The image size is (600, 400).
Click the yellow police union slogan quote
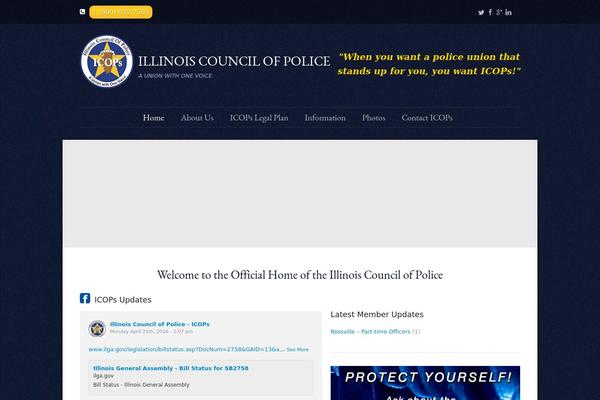429,64
